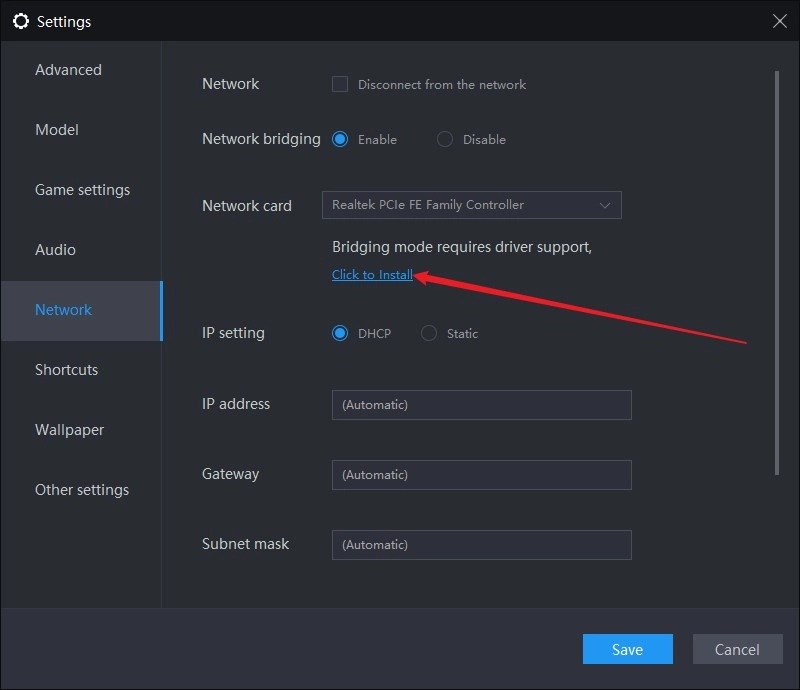Screen dimensions: 800x690
Task: Open the Network card dropdown
Action: (x=471, y=204)
